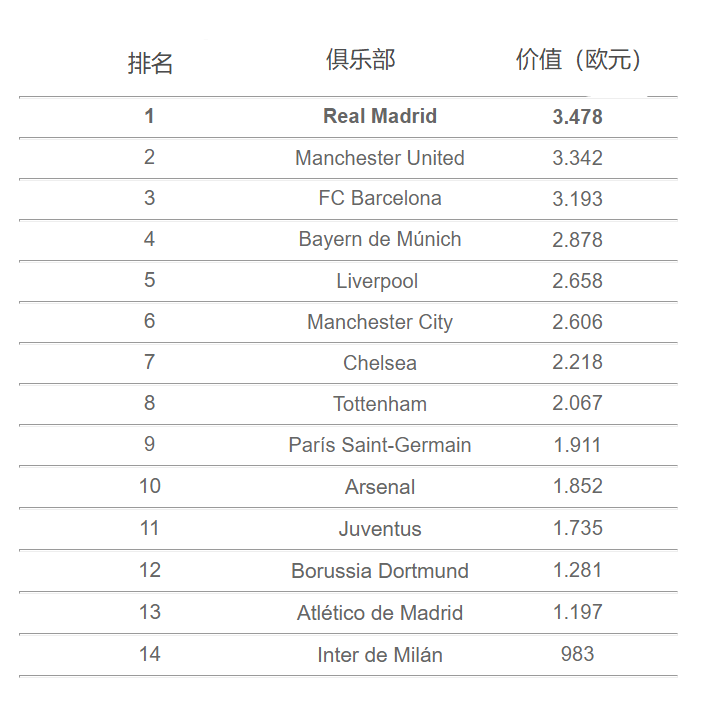Click the 3.478 value cell

coord(577,117)
